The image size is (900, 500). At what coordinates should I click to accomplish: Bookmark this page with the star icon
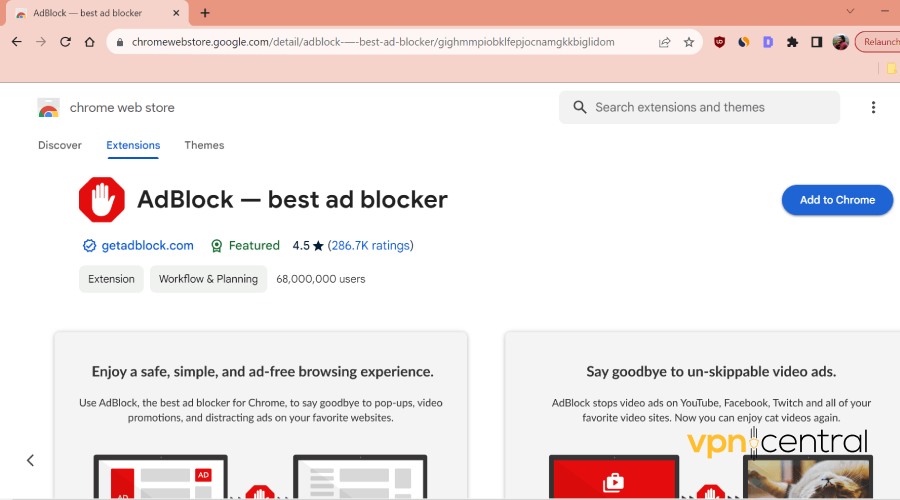[689, 42]
